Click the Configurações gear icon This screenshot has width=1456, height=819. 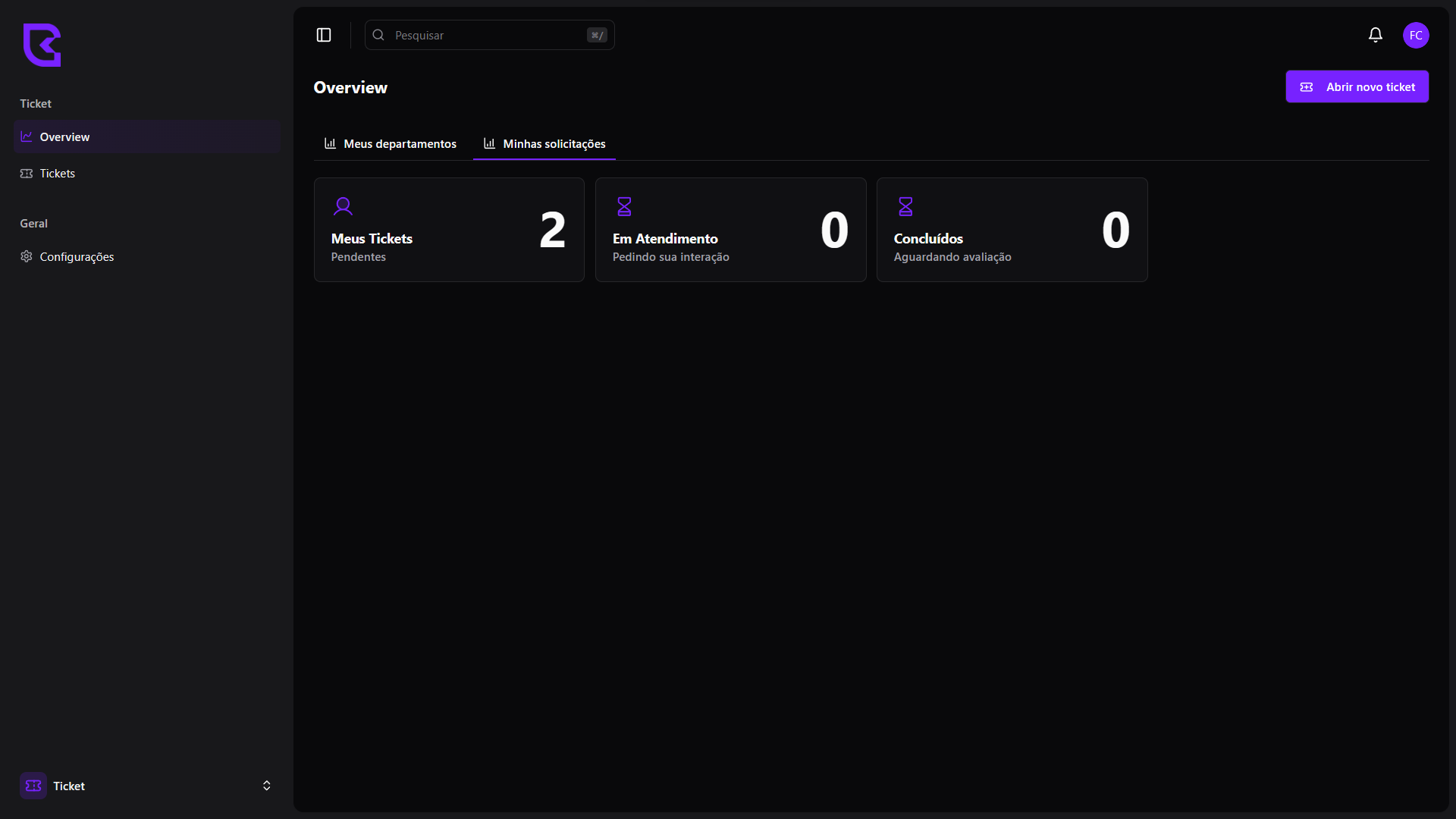pyautogui.click(x=27, y=256)
